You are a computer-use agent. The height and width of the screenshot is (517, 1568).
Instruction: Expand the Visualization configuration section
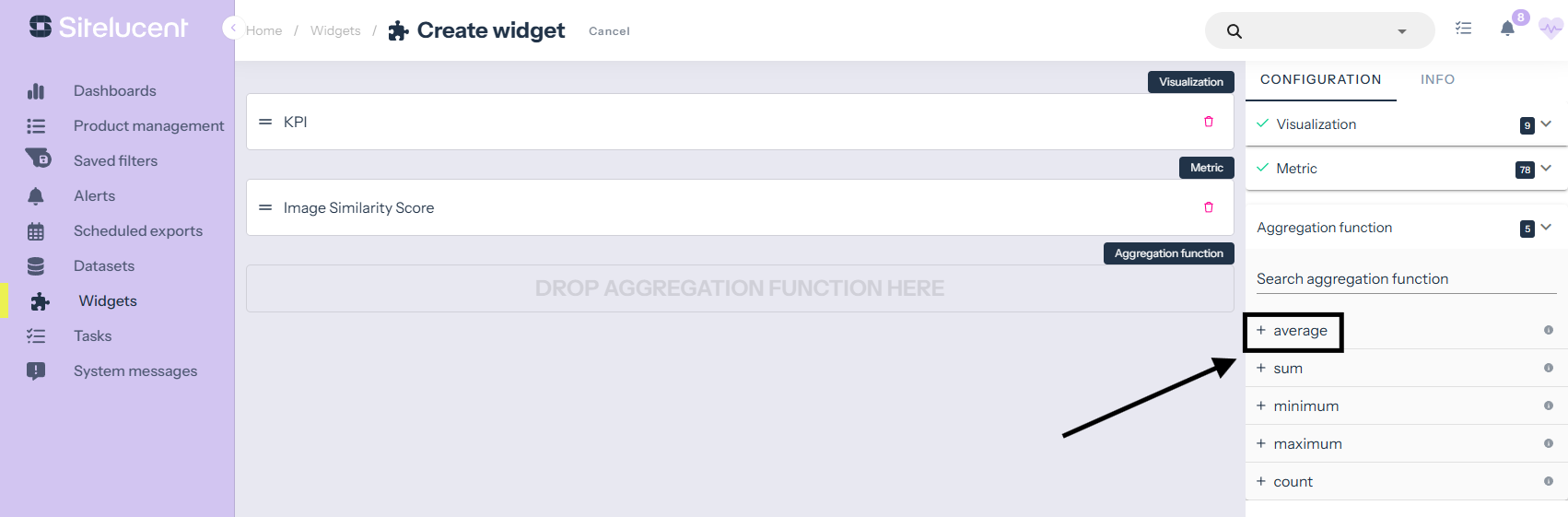click(1546, 123)
